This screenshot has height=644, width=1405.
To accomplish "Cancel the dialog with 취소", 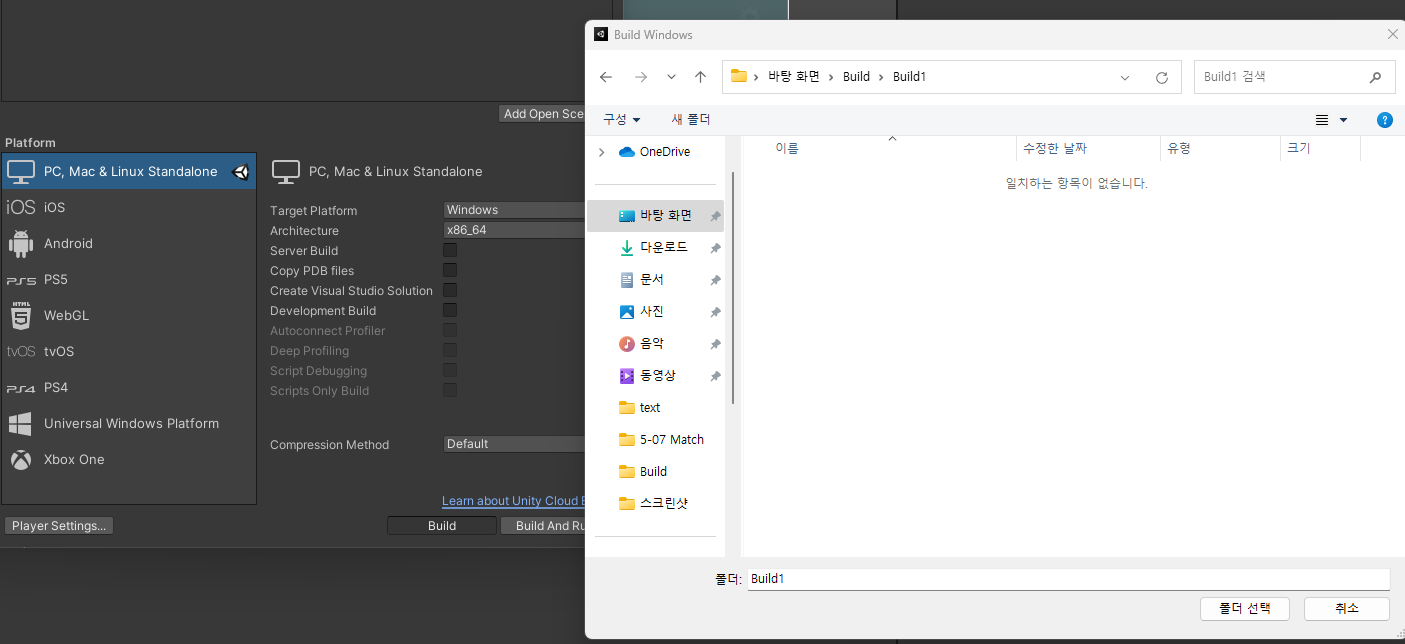I will coord(1346,609).
